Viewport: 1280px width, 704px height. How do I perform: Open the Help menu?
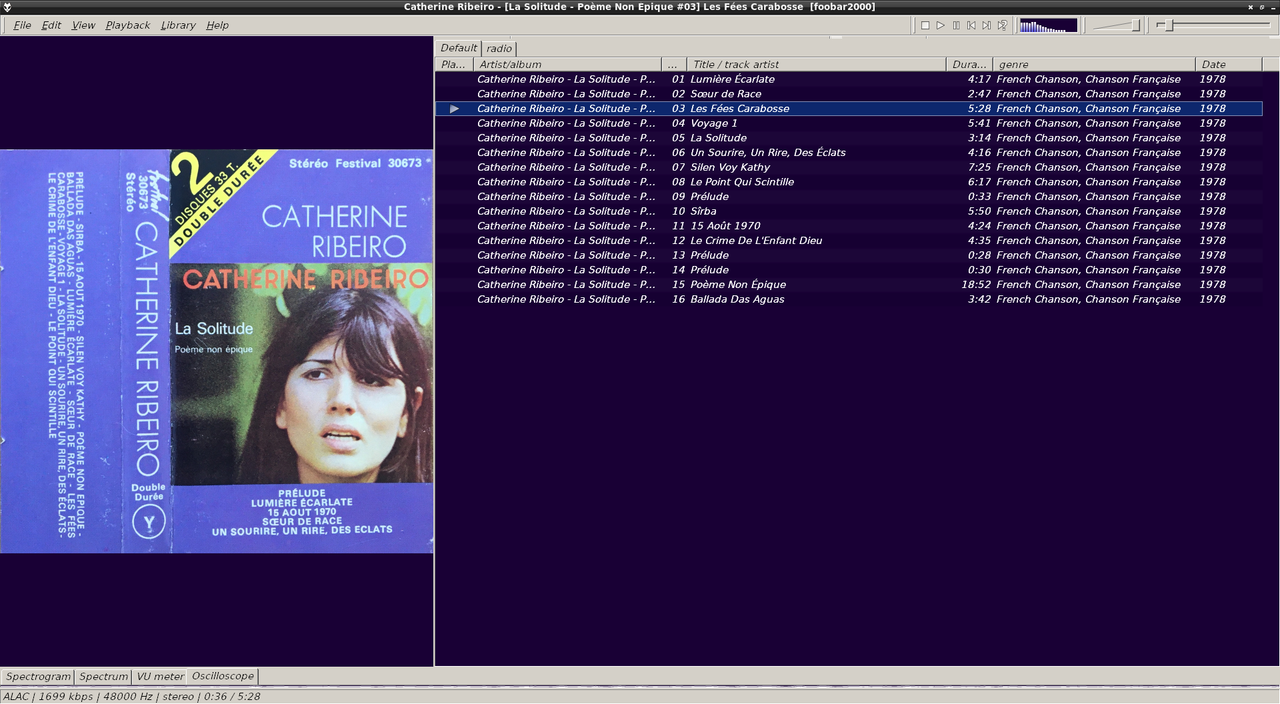tap(217, 25)
